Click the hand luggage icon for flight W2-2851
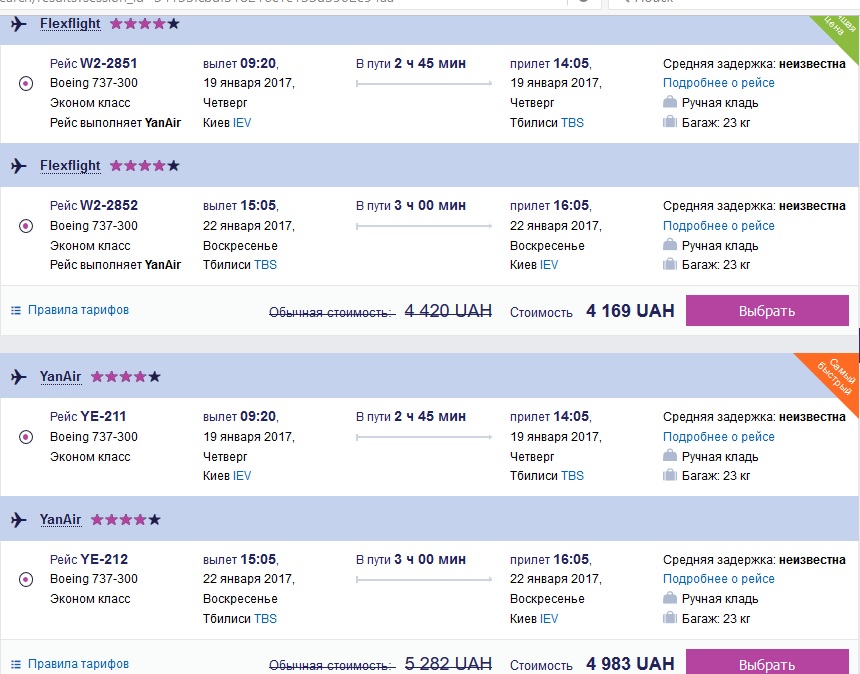The width and height of the screenshot is (860, 674). pos(670,102)
